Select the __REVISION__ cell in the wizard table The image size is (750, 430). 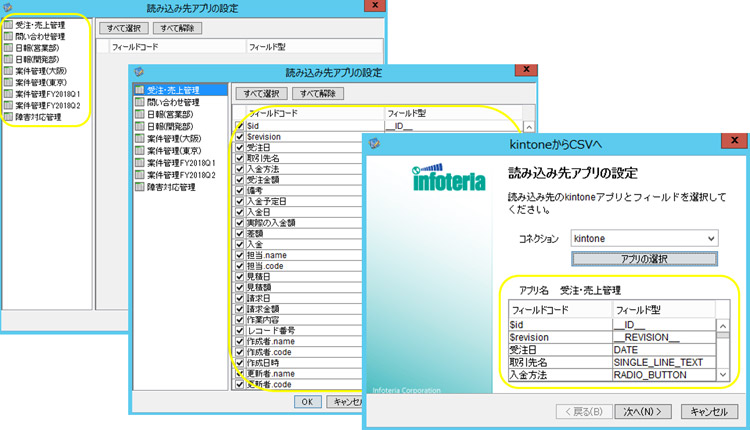[x=664, y=337]
